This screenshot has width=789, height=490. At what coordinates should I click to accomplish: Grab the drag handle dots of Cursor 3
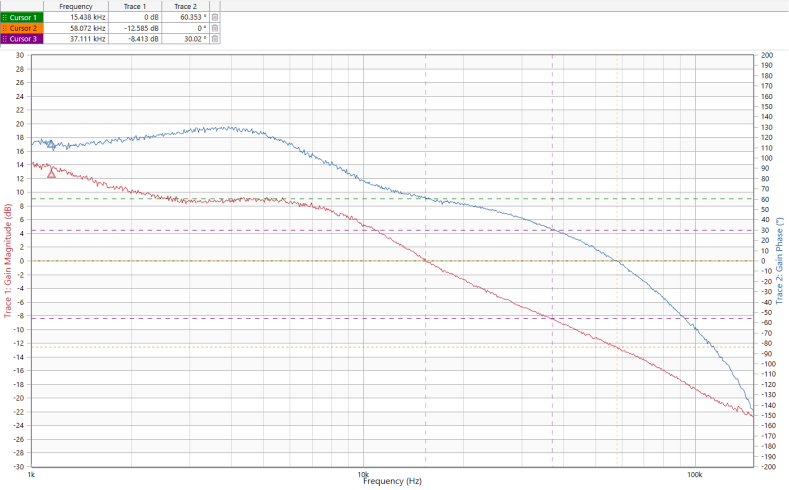(5, 39)
